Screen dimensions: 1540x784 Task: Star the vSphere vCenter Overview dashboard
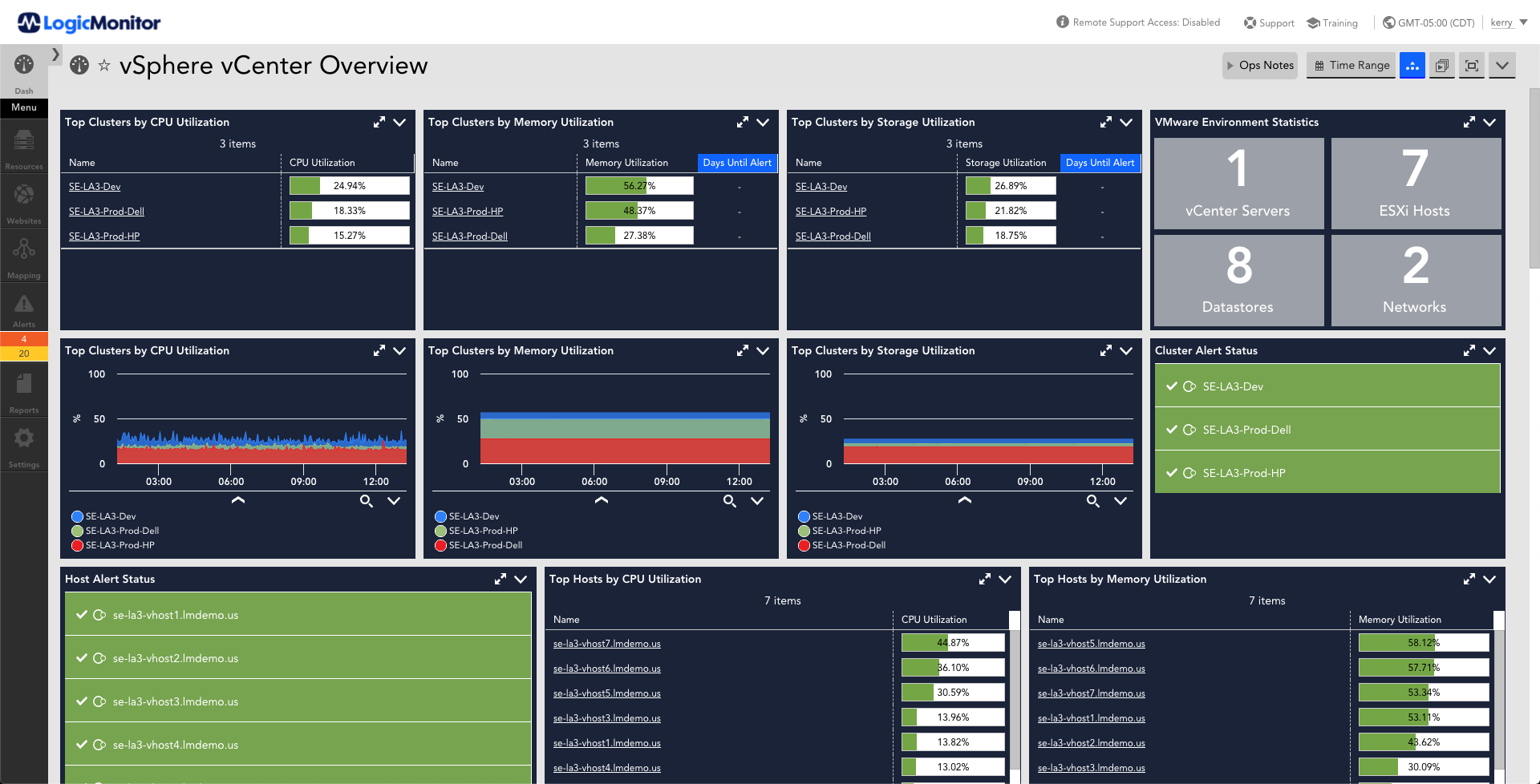tap(105, 66)
